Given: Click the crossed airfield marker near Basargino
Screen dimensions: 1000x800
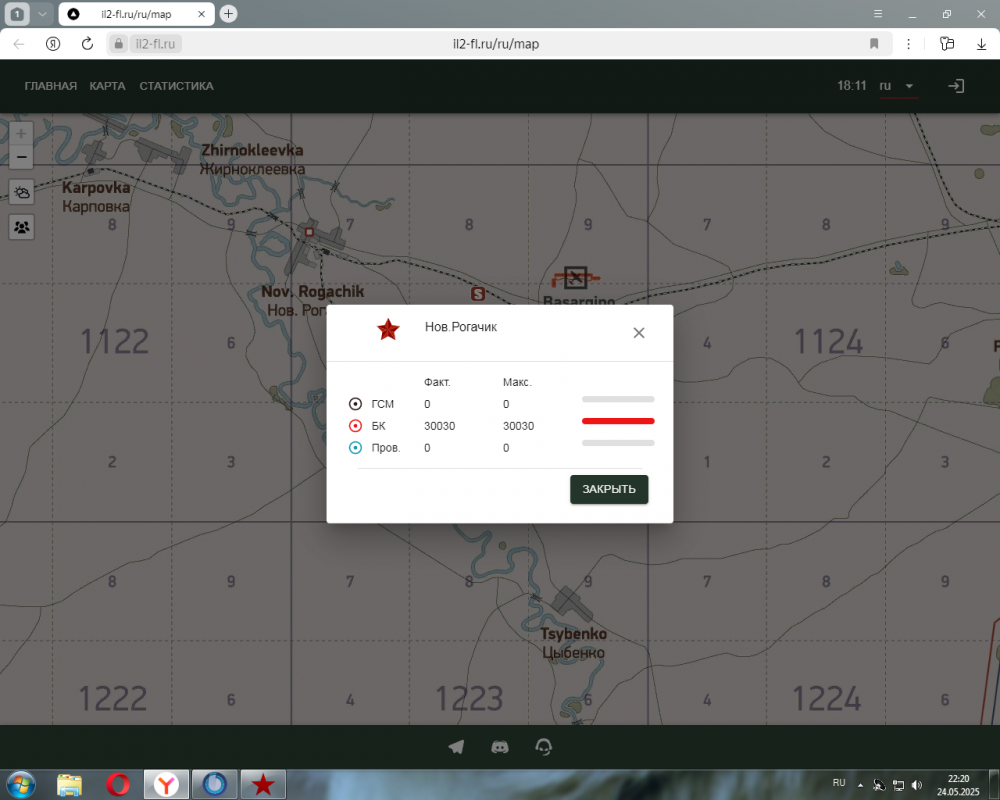Looking at the screenshot, I should [x=575, y=278].
